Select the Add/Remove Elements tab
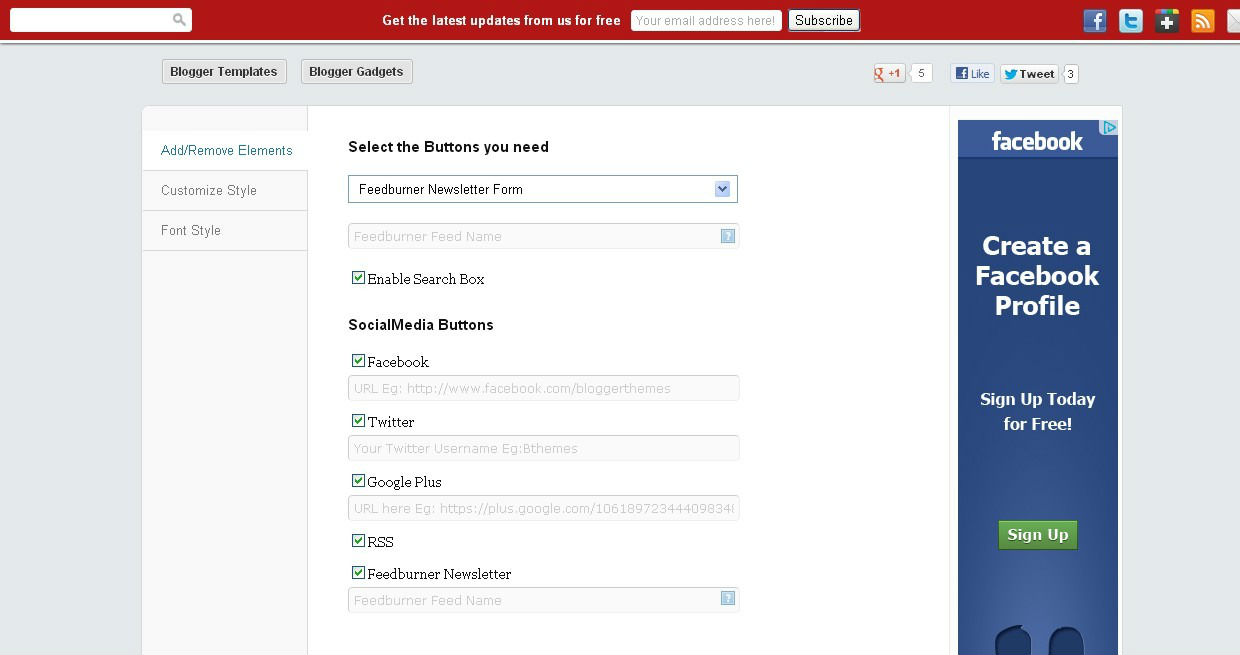Viewport: 1240px width, 655px height. [x=225, y=150]
